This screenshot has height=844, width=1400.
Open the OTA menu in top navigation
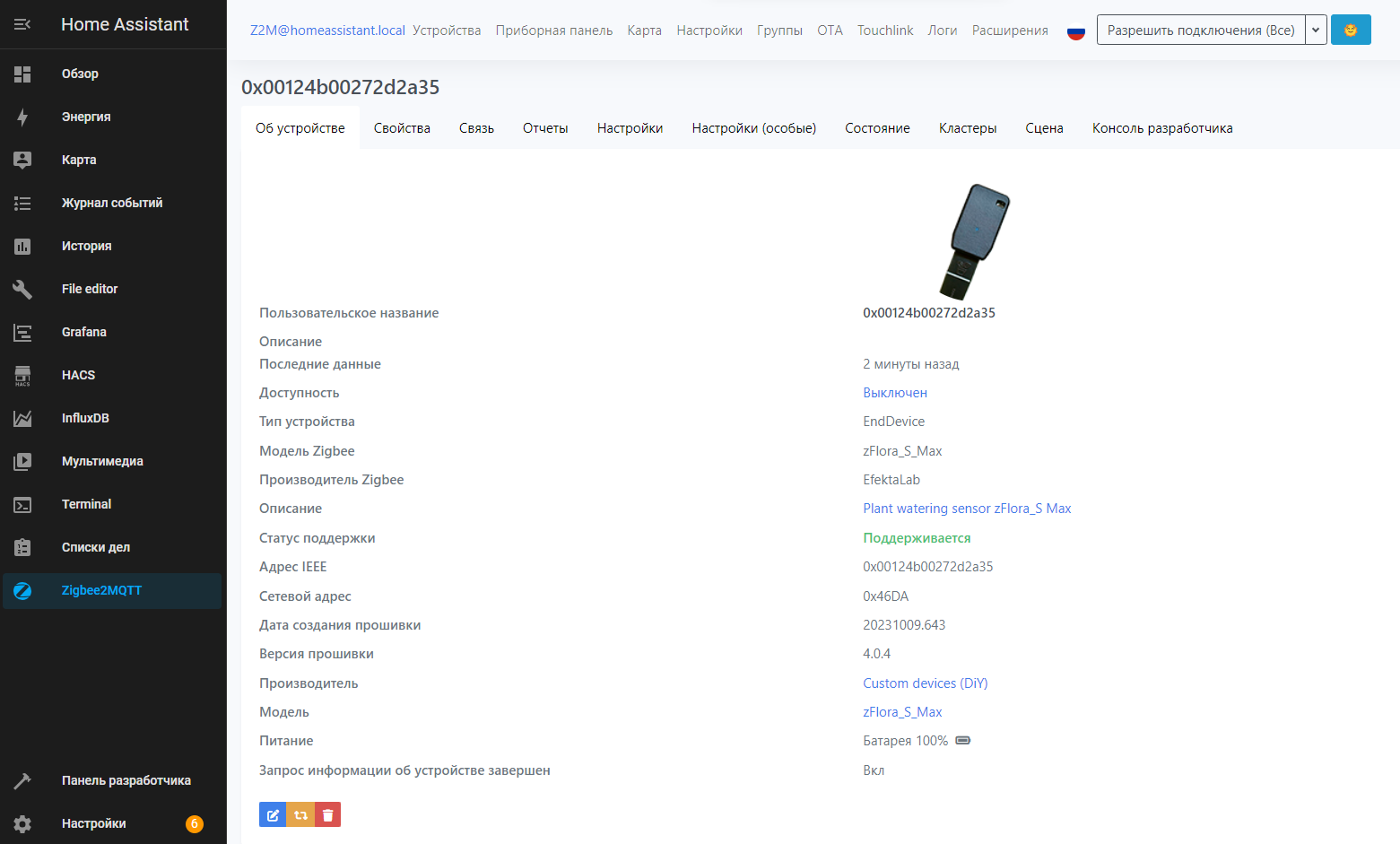(x=830, y=30)
